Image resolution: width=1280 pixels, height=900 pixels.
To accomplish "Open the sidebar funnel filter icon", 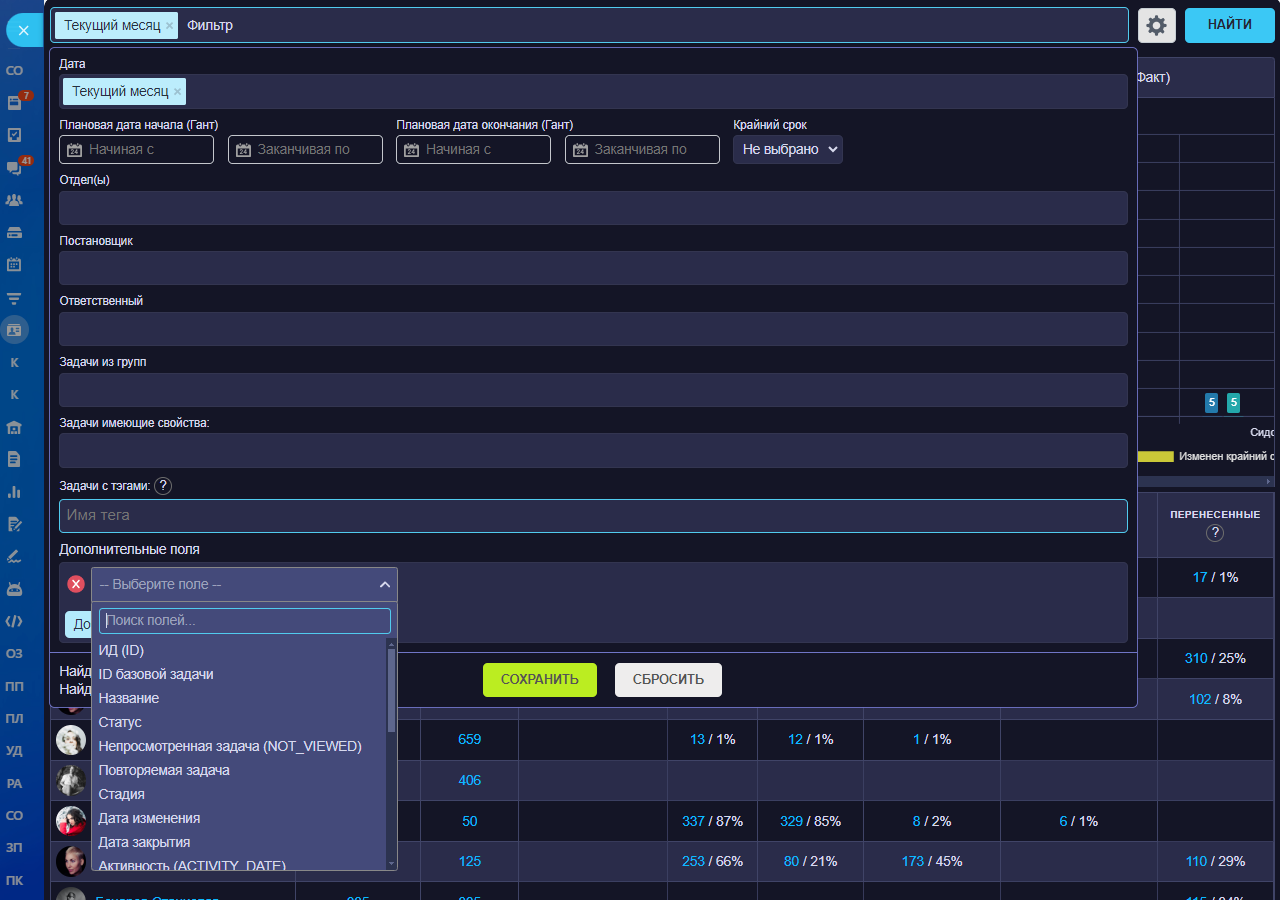I will click(15, 298).
